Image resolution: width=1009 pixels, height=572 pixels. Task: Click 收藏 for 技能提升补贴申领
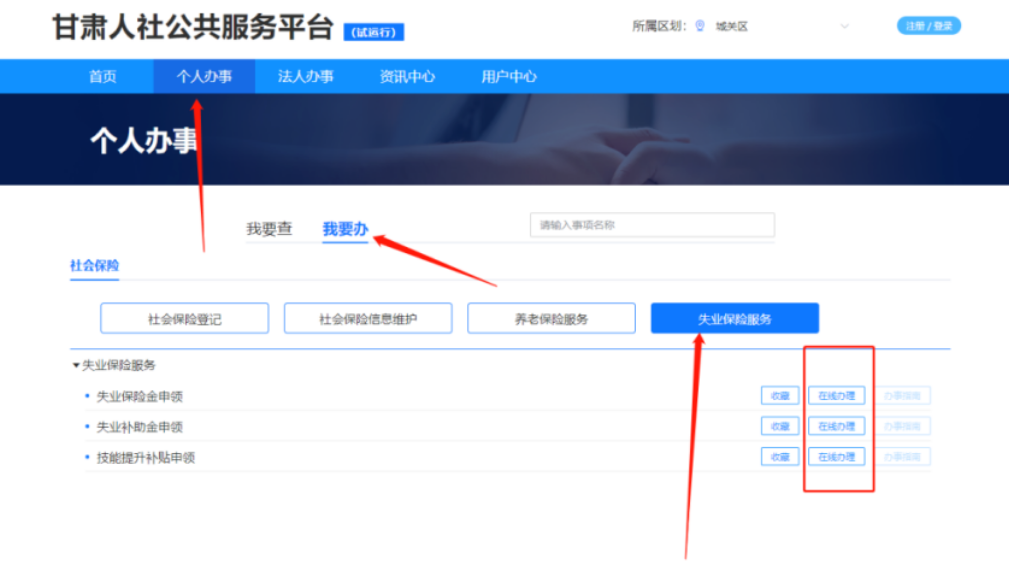[780, 457]
